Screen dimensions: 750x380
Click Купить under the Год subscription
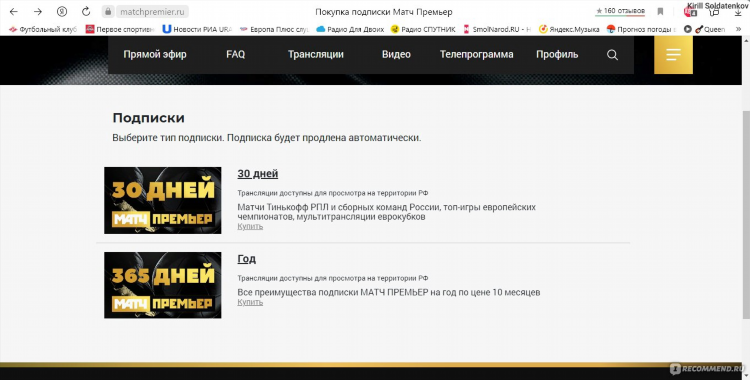pyautogui.click(x=250, y=302)
